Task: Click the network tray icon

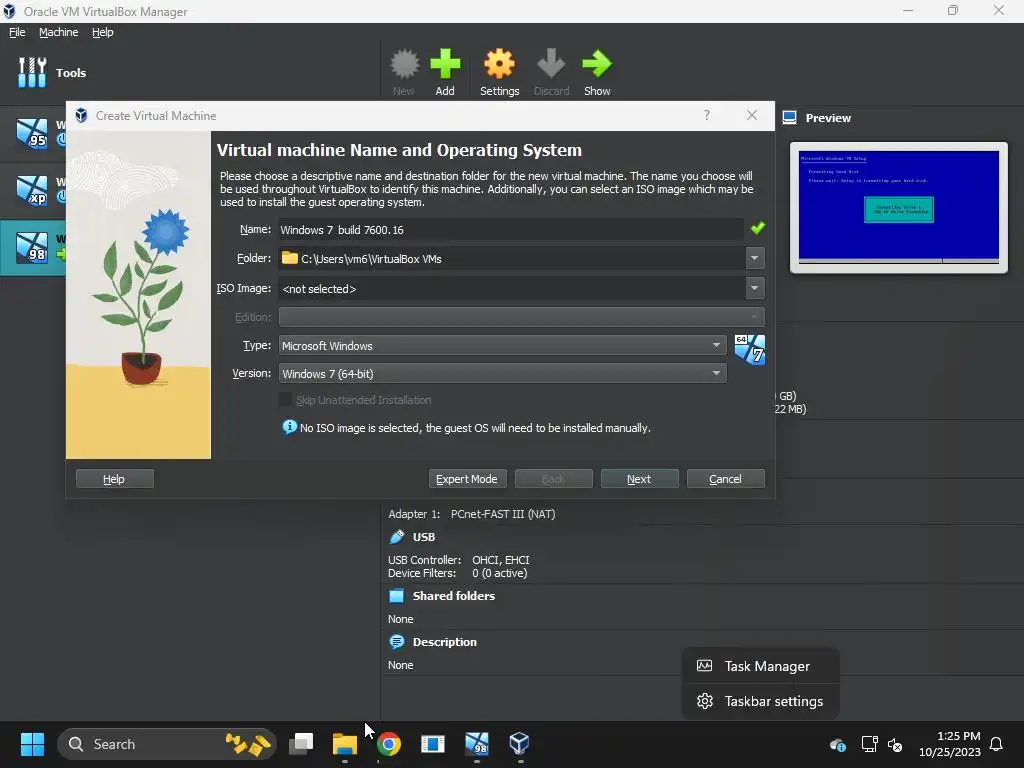Action: [869, 744]
